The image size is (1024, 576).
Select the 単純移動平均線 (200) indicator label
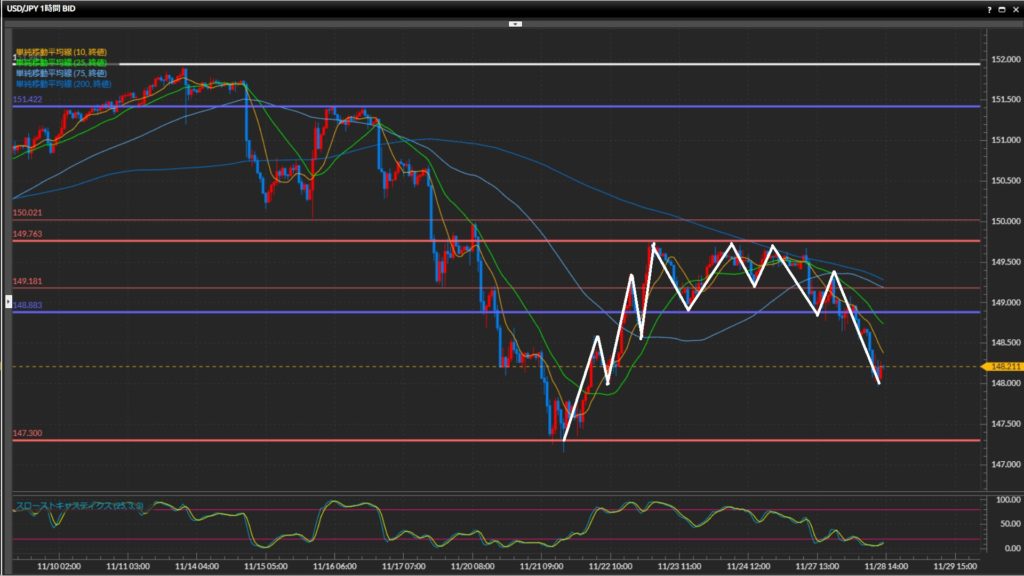point(62,82)
